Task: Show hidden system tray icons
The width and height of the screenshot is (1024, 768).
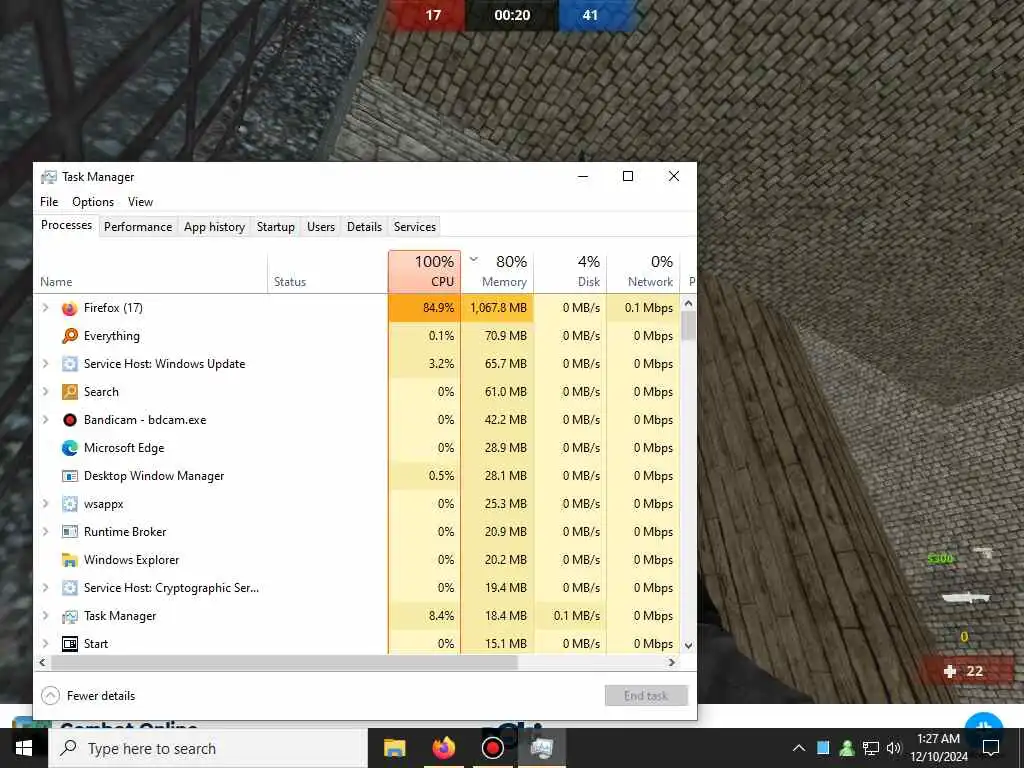Action: (799, 748)
